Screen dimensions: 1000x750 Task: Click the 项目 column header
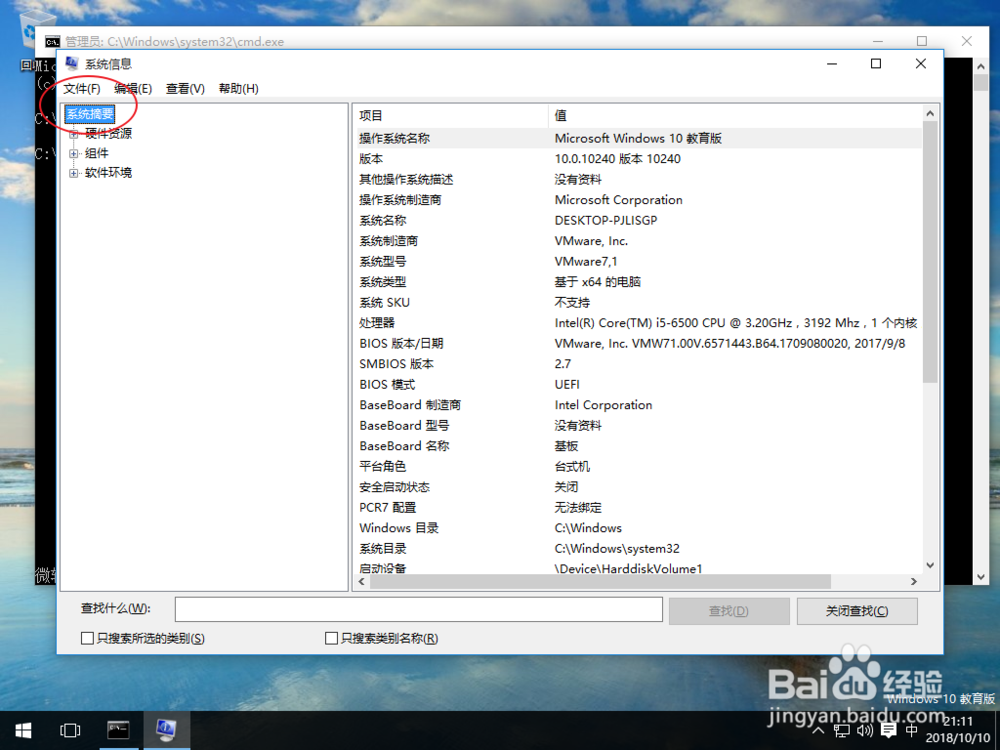tap(450, 116)
